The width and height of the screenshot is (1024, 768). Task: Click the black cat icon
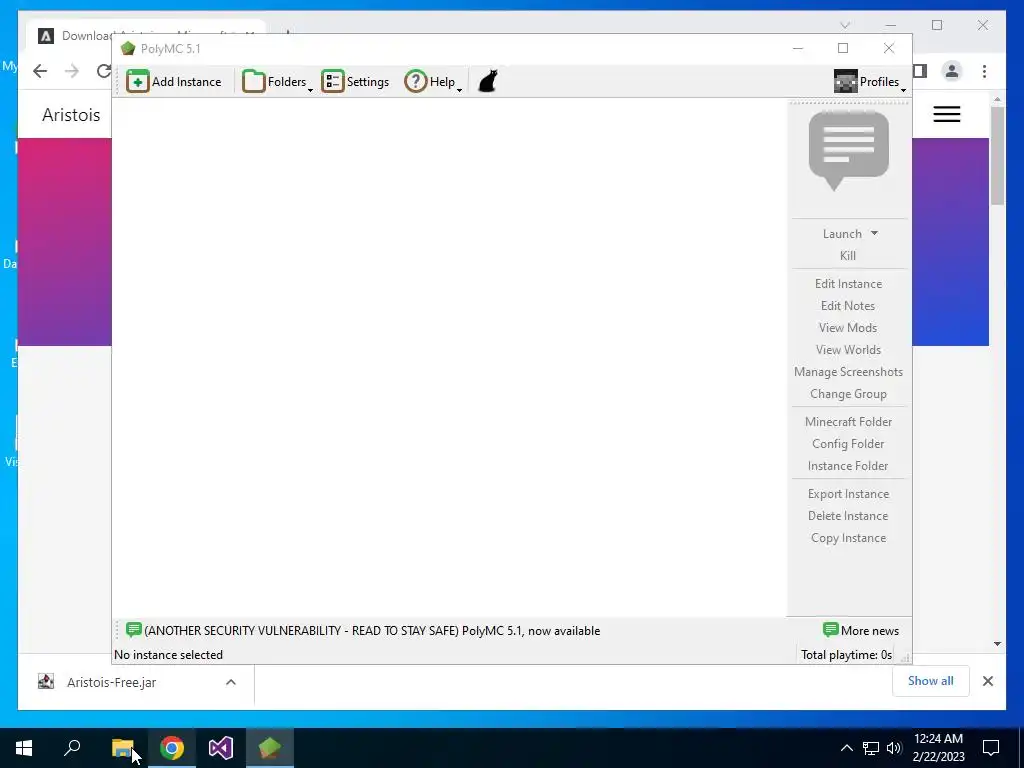tap(488, 82)
